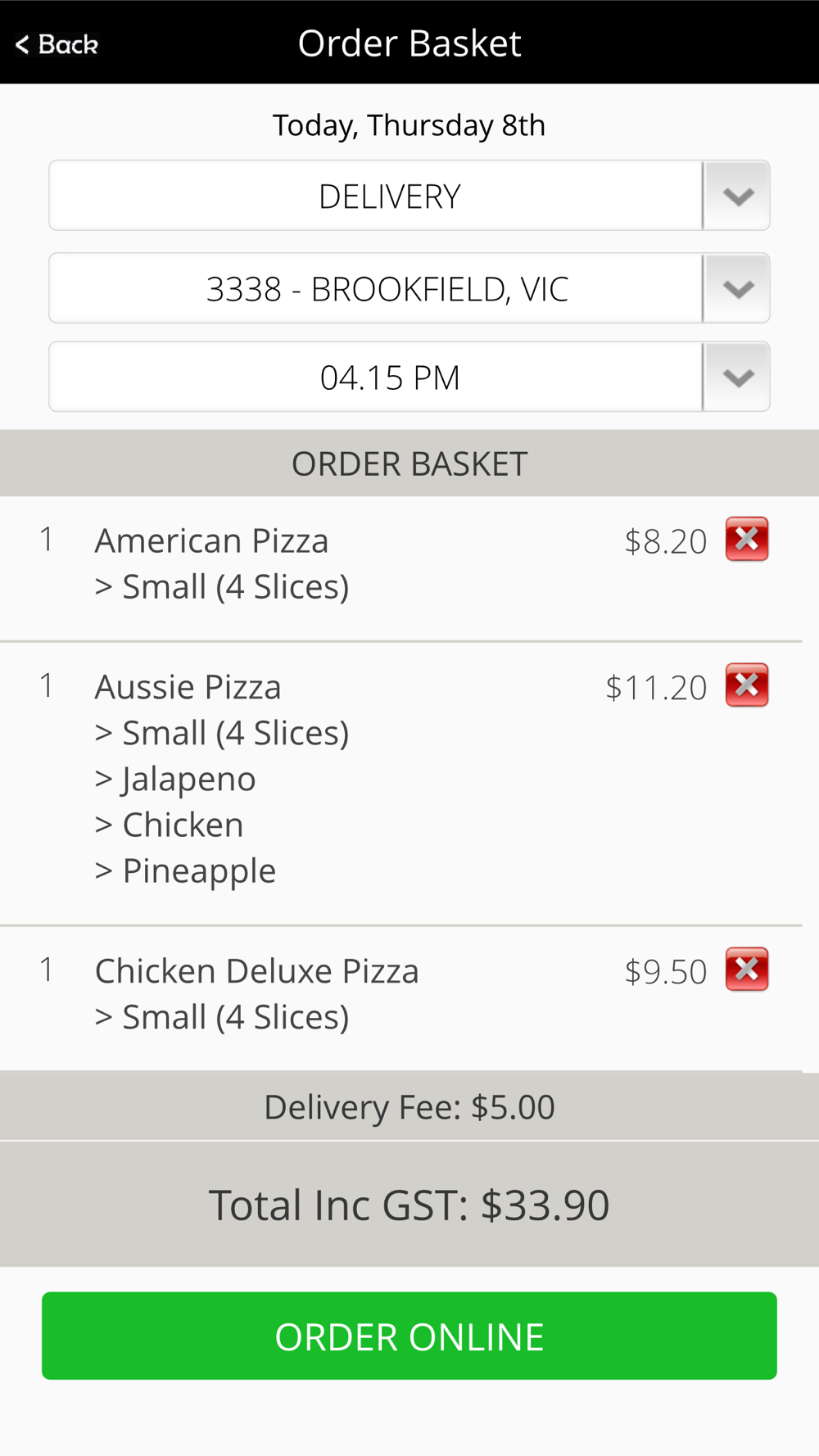Tap the ORDER BASKET section header
Image resolution: width=819 pixels, height=1456 pixels.
coord(409,464)
